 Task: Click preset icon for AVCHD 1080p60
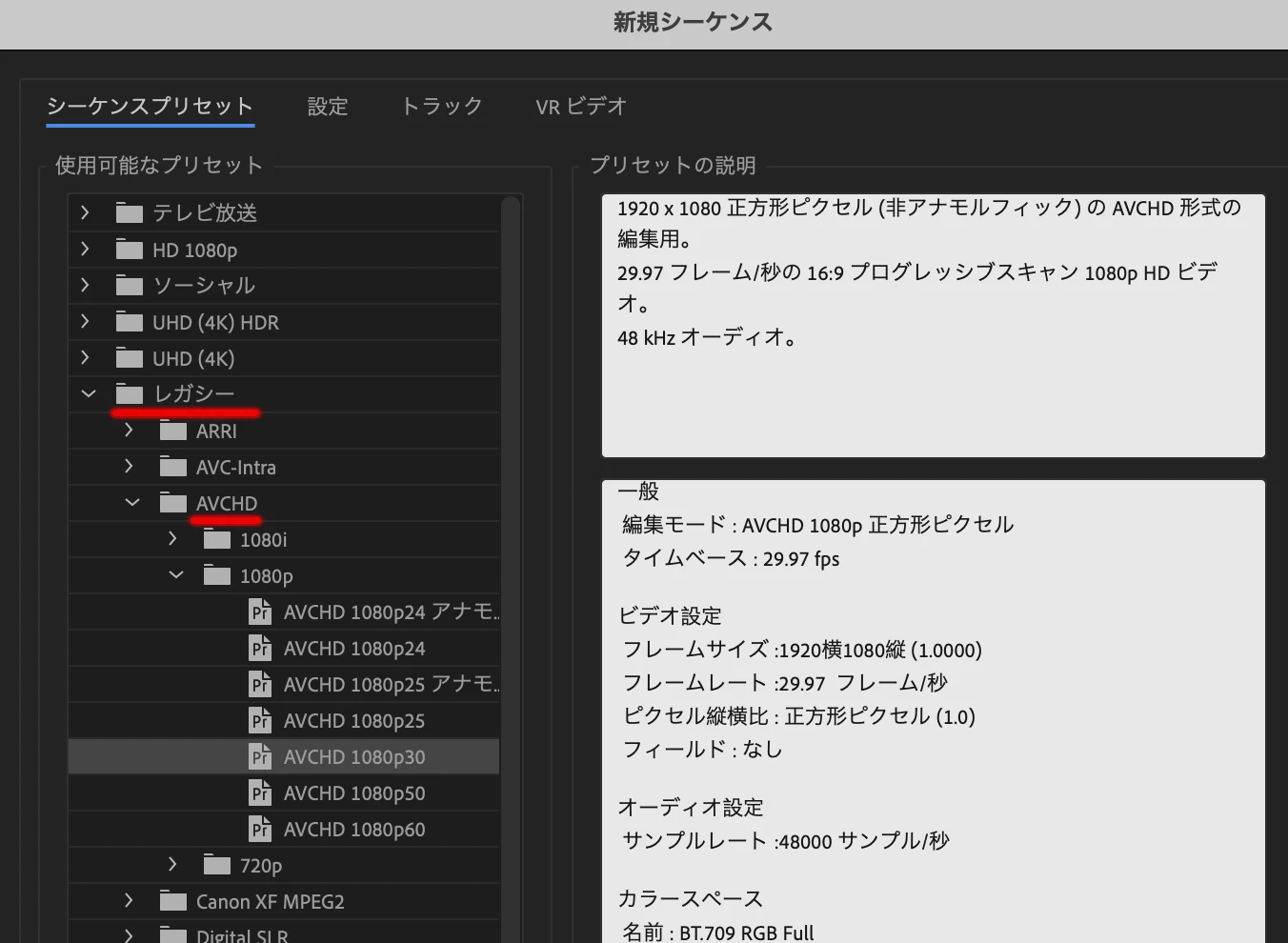click(260, 829)
